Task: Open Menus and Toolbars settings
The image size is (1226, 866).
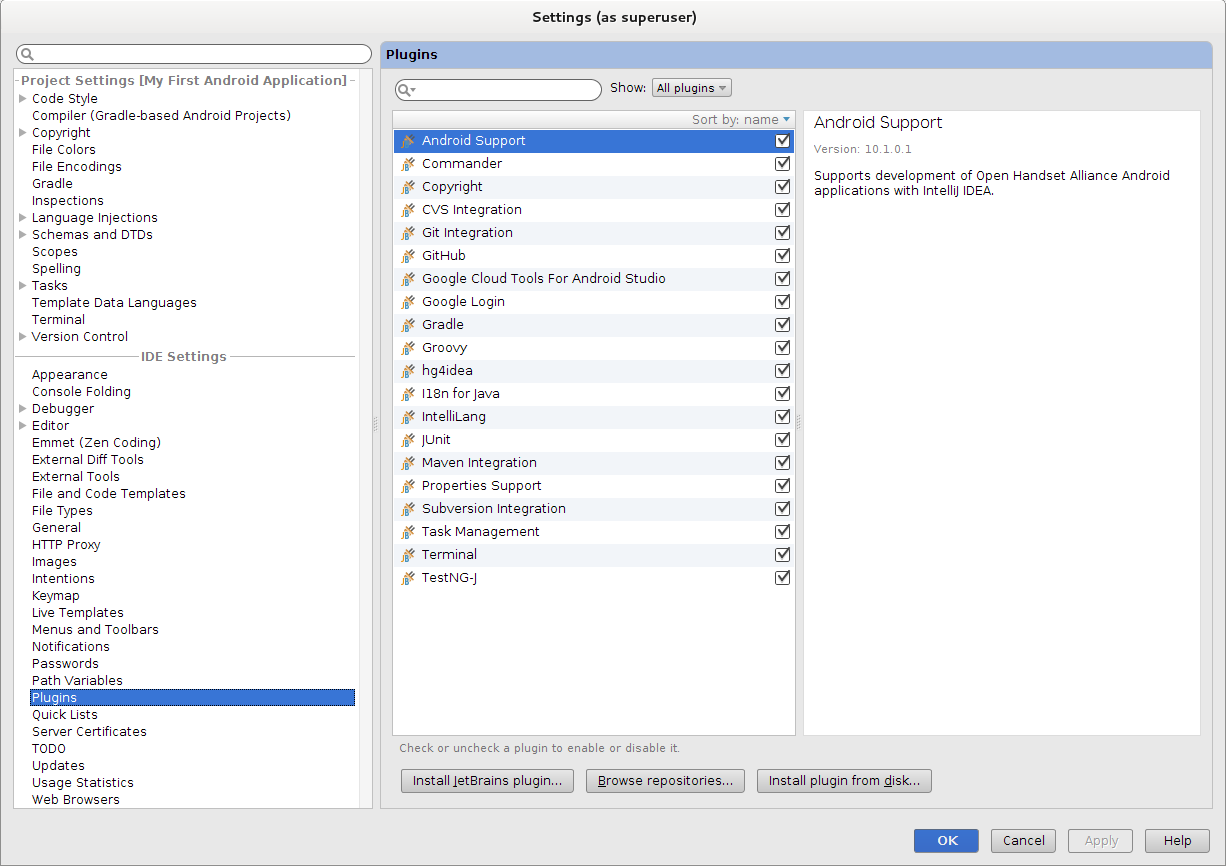Action: 95,630
